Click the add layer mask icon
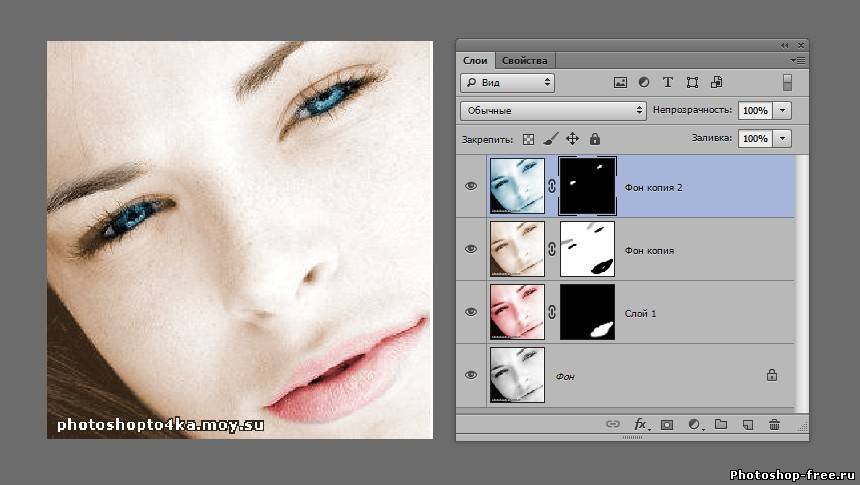The width and height of the screenshot is (860, 485). pos(667,425)
